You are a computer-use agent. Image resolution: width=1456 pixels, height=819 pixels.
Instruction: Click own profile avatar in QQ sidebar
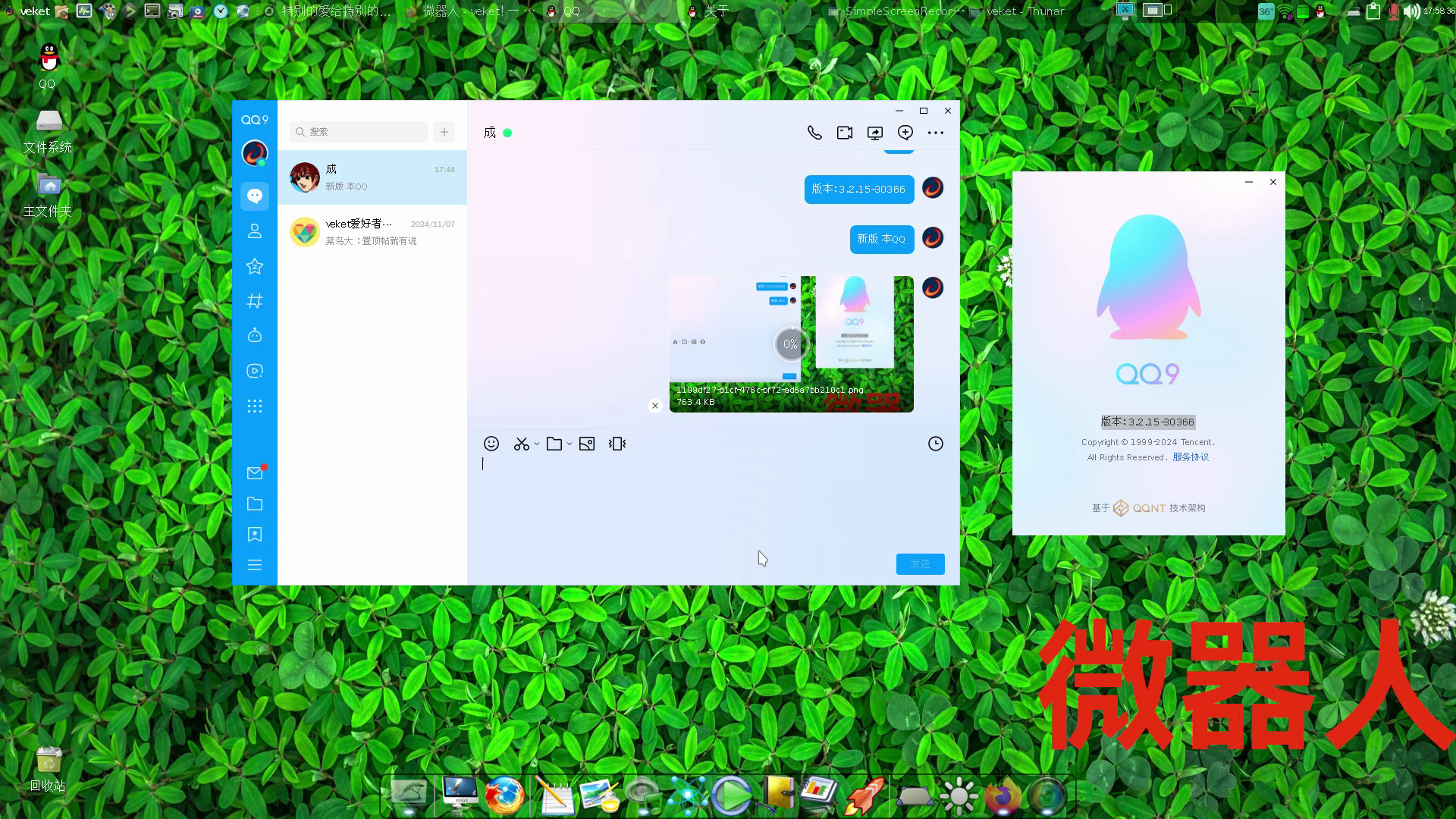click(255, 153)
